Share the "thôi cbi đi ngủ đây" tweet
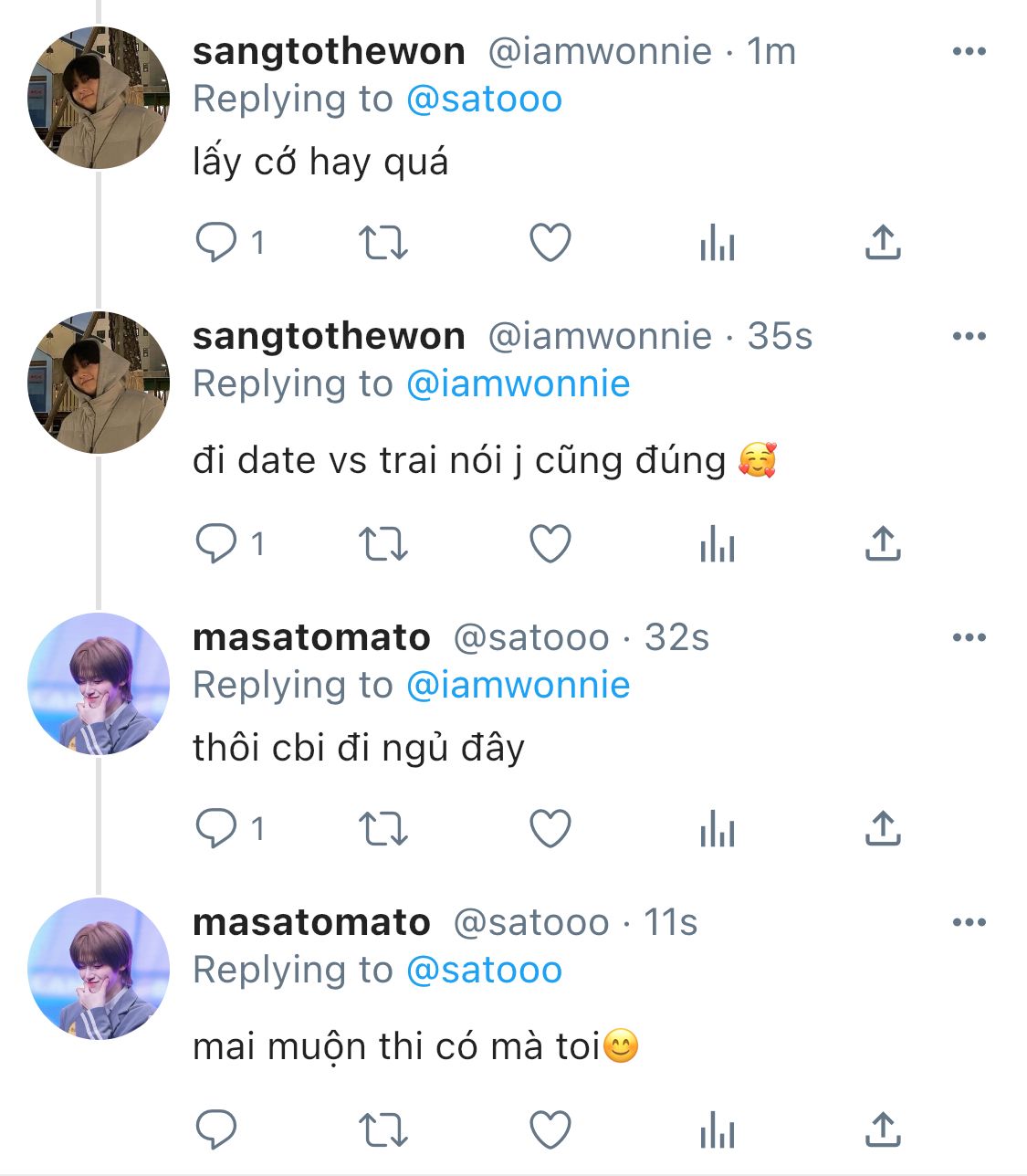Image resolution: width=1027 pixels, height=1176 pixels. click(x=883, y=829)
